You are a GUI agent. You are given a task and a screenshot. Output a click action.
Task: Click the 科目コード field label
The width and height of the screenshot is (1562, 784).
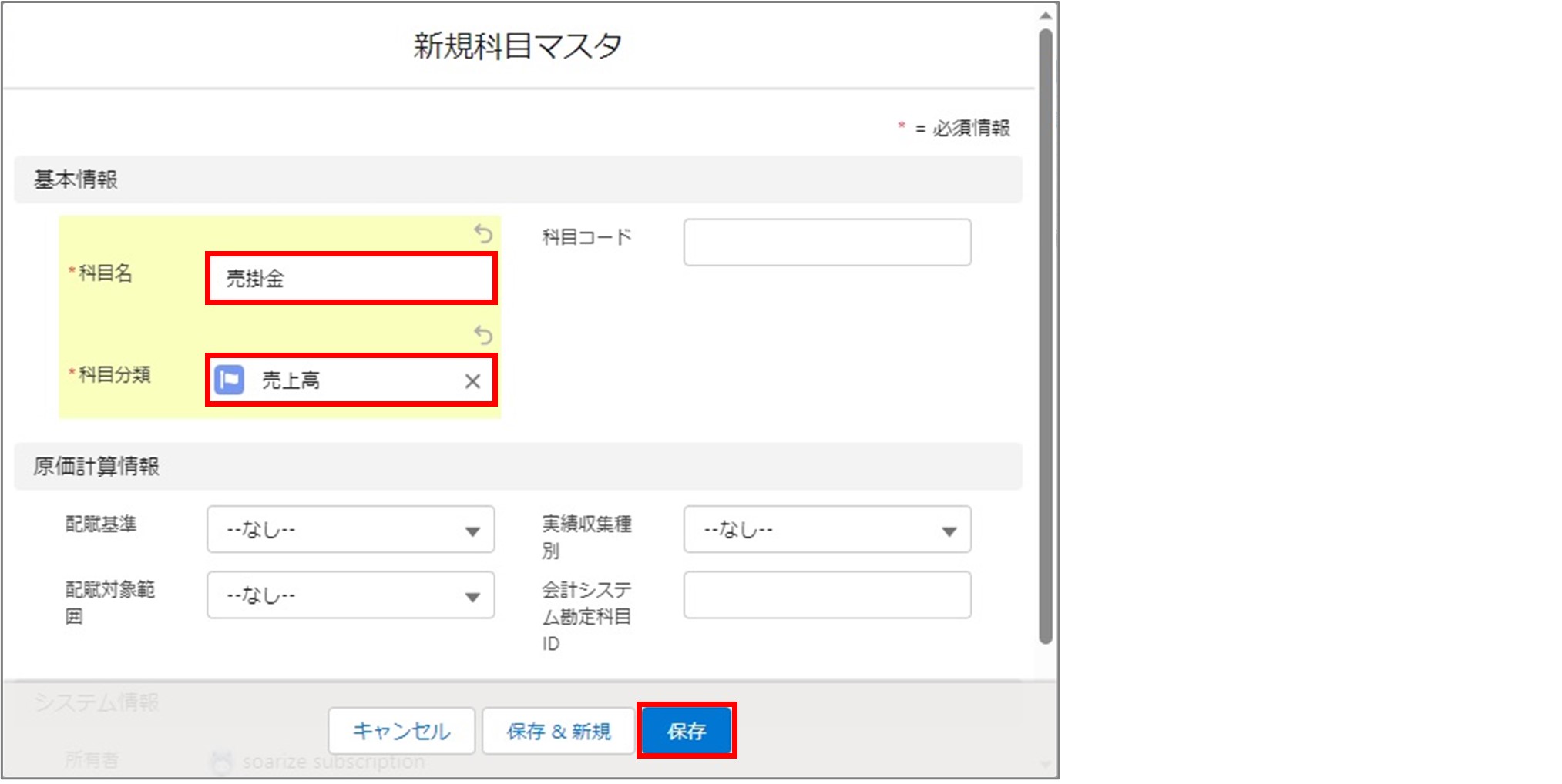[586, 236]
